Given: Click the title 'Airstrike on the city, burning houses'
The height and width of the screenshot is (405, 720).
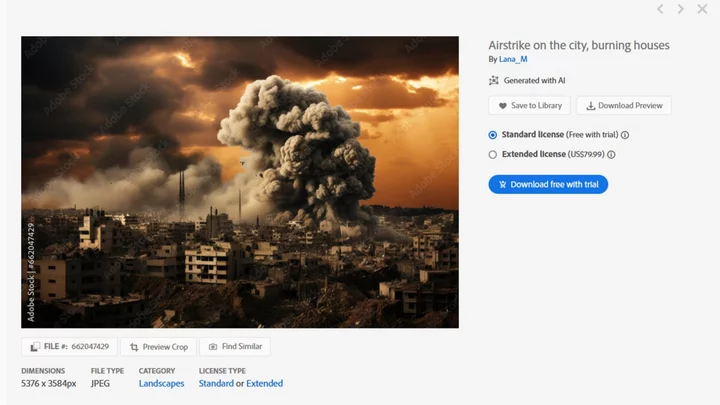Looking at the screenshot, I should [578, 45].
